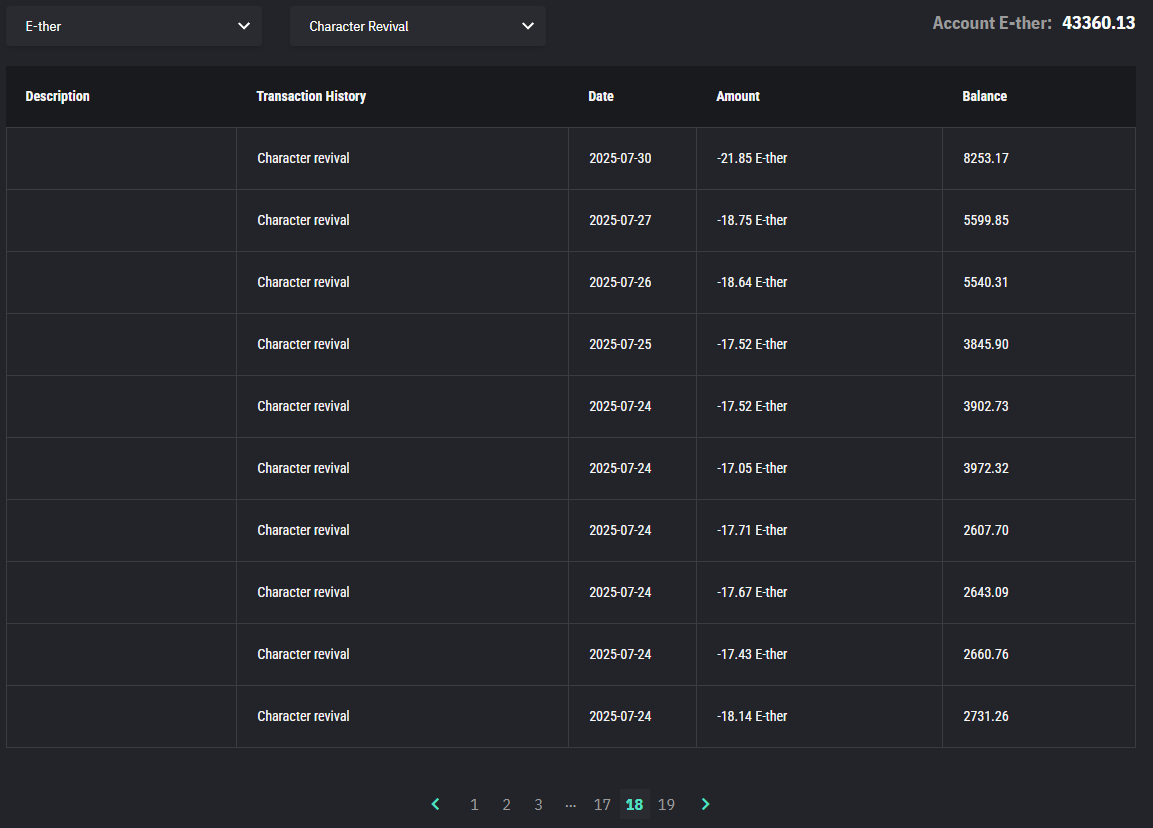Open pagination page 2

coord(506,804)
